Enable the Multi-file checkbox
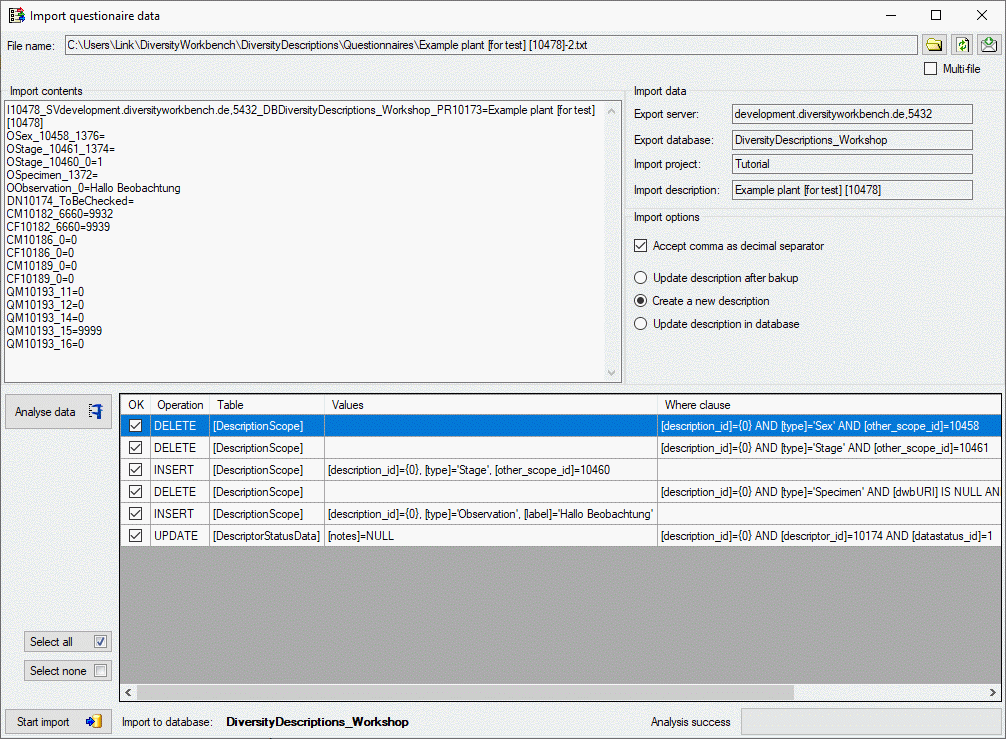 pyautogui.click(x=931, y=69)
